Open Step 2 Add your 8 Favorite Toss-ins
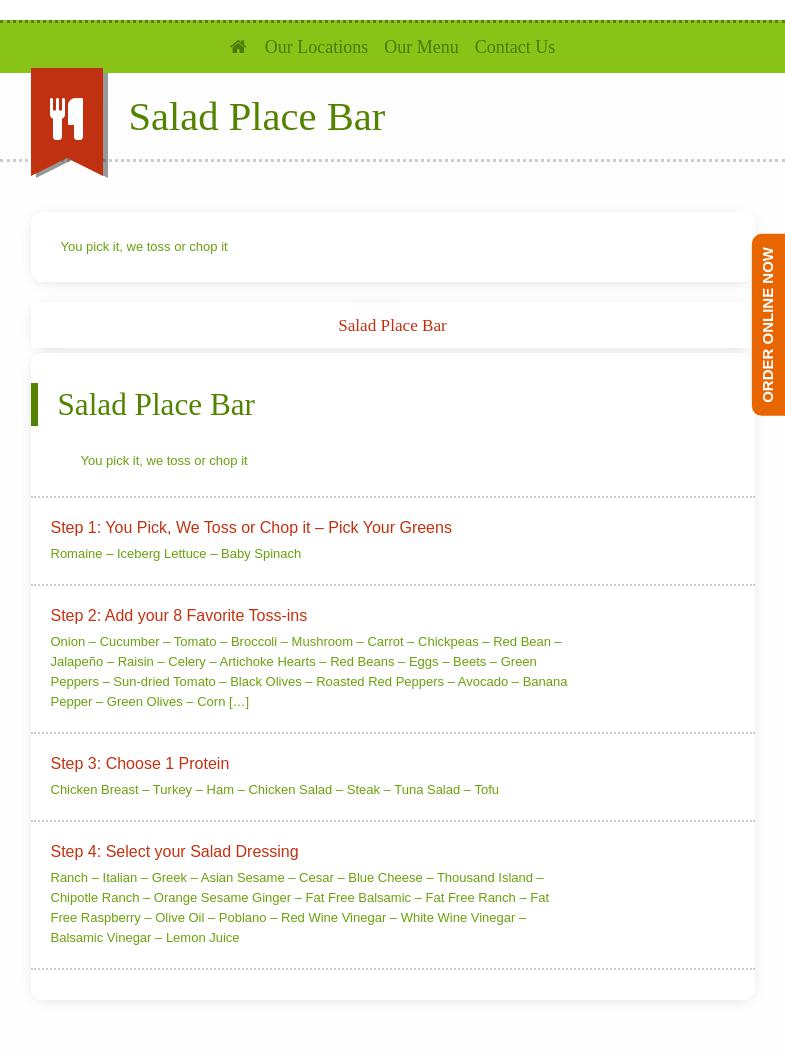 click(x=179, y=616)
